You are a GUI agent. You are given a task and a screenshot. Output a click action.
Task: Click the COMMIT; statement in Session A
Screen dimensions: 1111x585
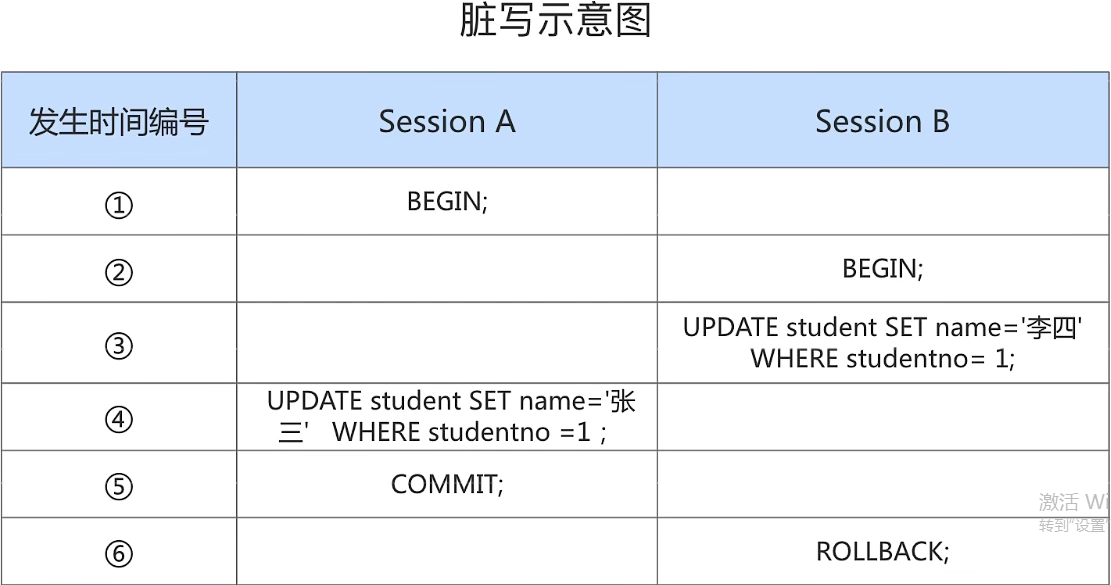447,484
